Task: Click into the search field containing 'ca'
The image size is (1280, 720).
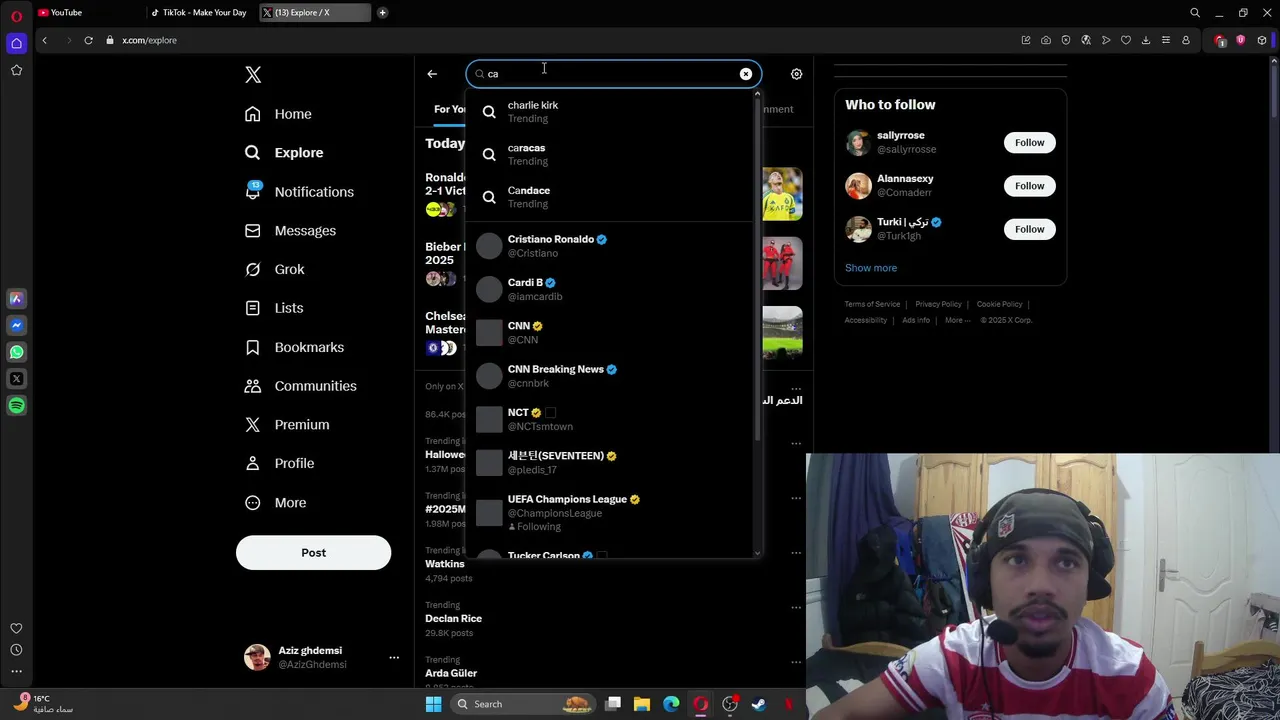Action: pyautogui.click(x=613, y=74)
